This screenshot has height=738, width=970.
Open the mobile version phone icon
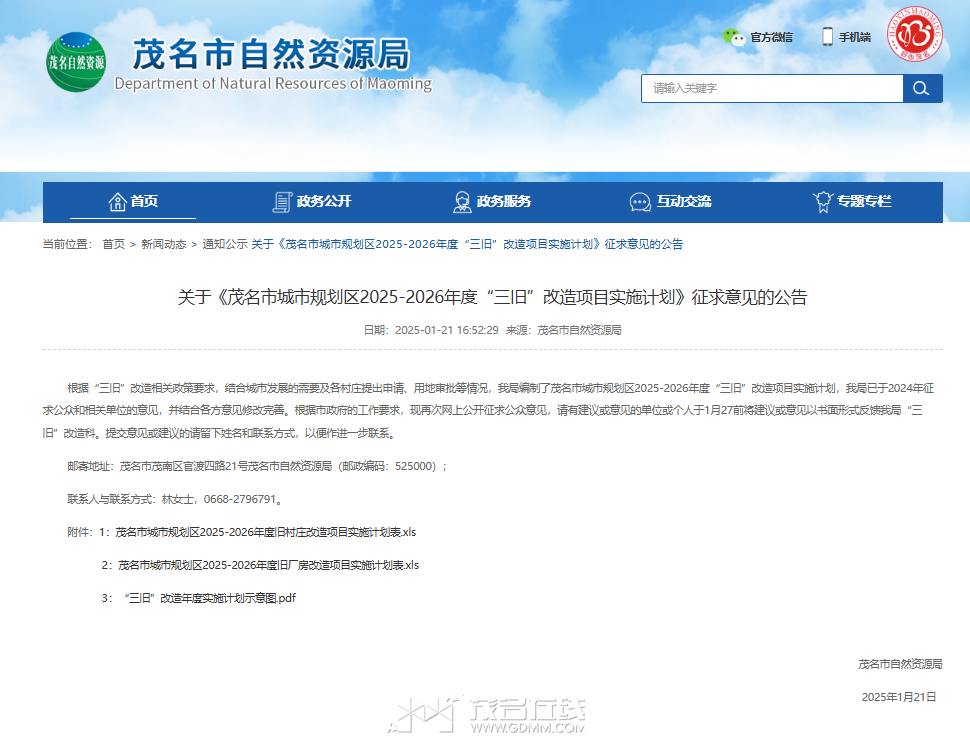[x=828, y=37]
